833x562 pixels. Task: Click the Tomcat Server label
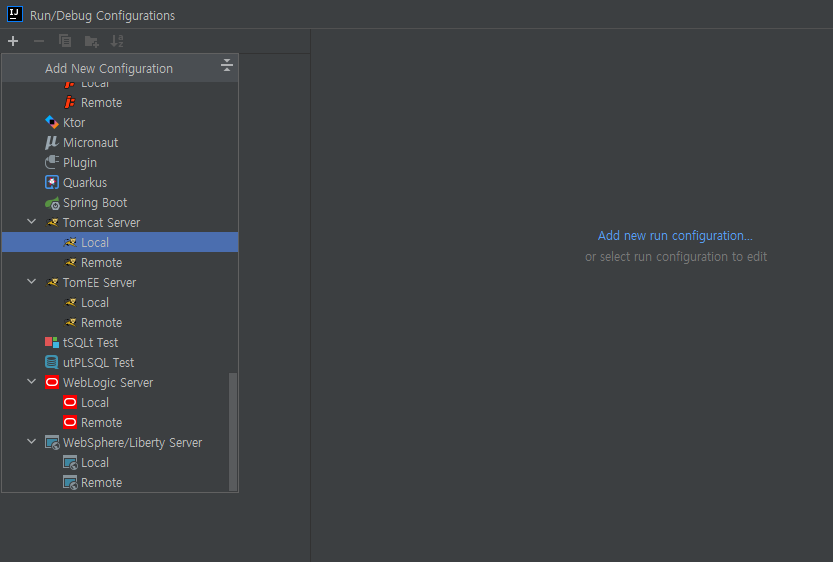tap(101, 223)
